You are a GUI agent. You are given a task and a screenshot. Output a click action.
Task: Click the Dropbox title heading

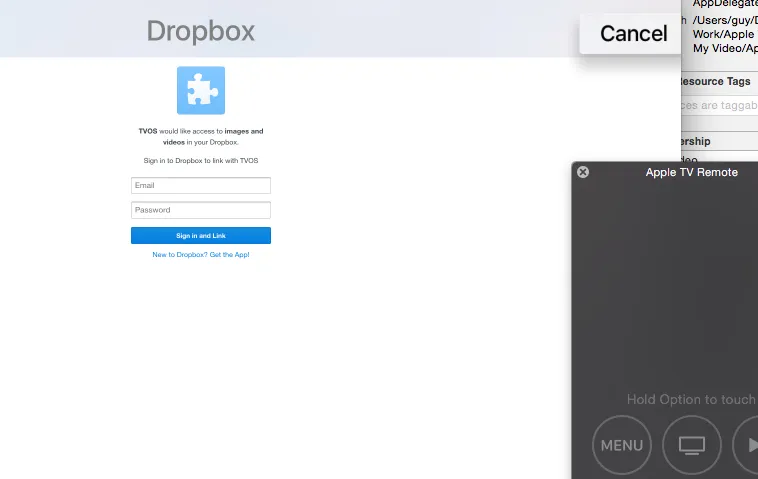201,31
